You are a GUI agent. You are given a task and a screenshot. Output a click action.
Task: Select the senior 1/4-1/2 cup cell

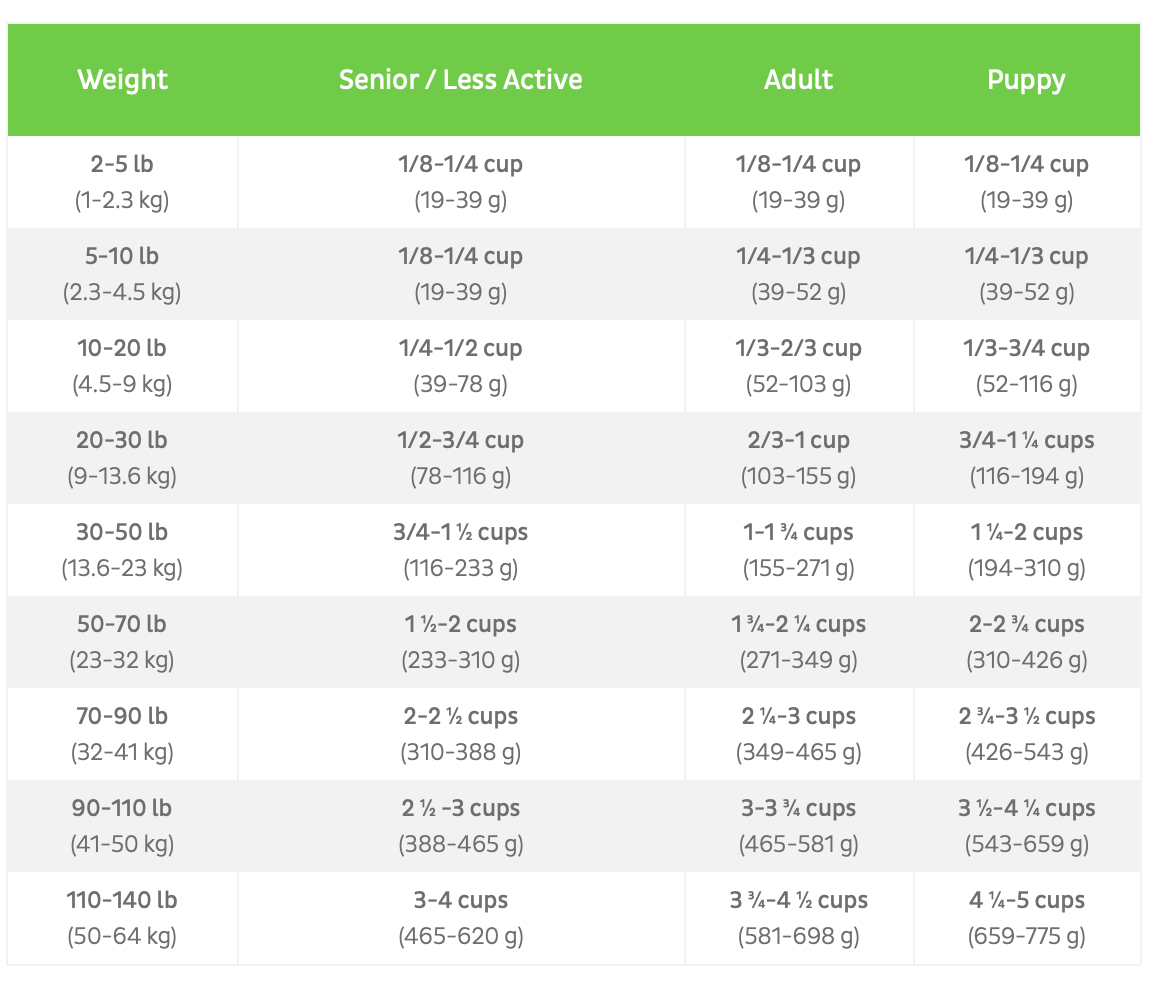pyautogui.click(x=460, y=366)
